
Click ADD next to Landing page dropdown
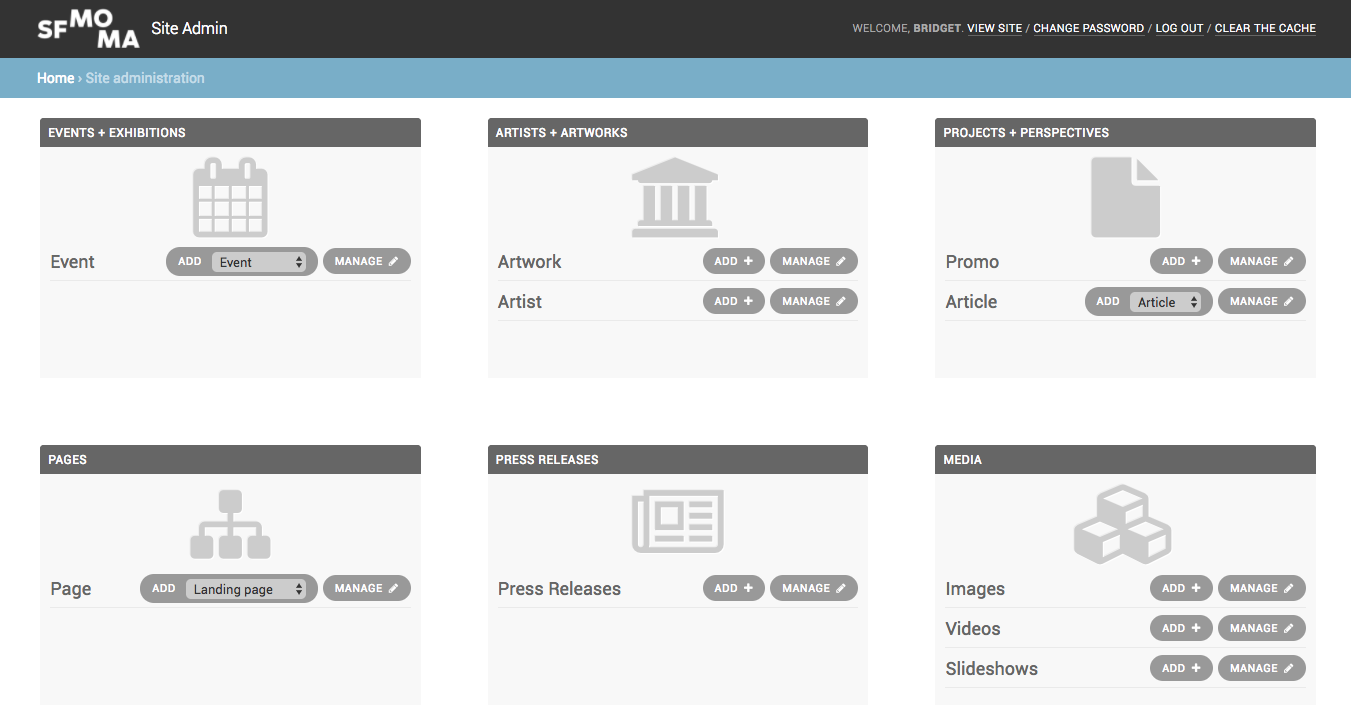164,589
